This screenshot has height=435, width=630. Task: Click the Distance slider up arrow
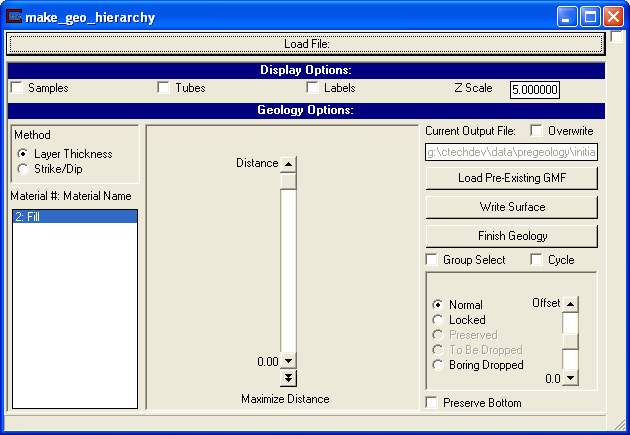[x=288, y=164]
